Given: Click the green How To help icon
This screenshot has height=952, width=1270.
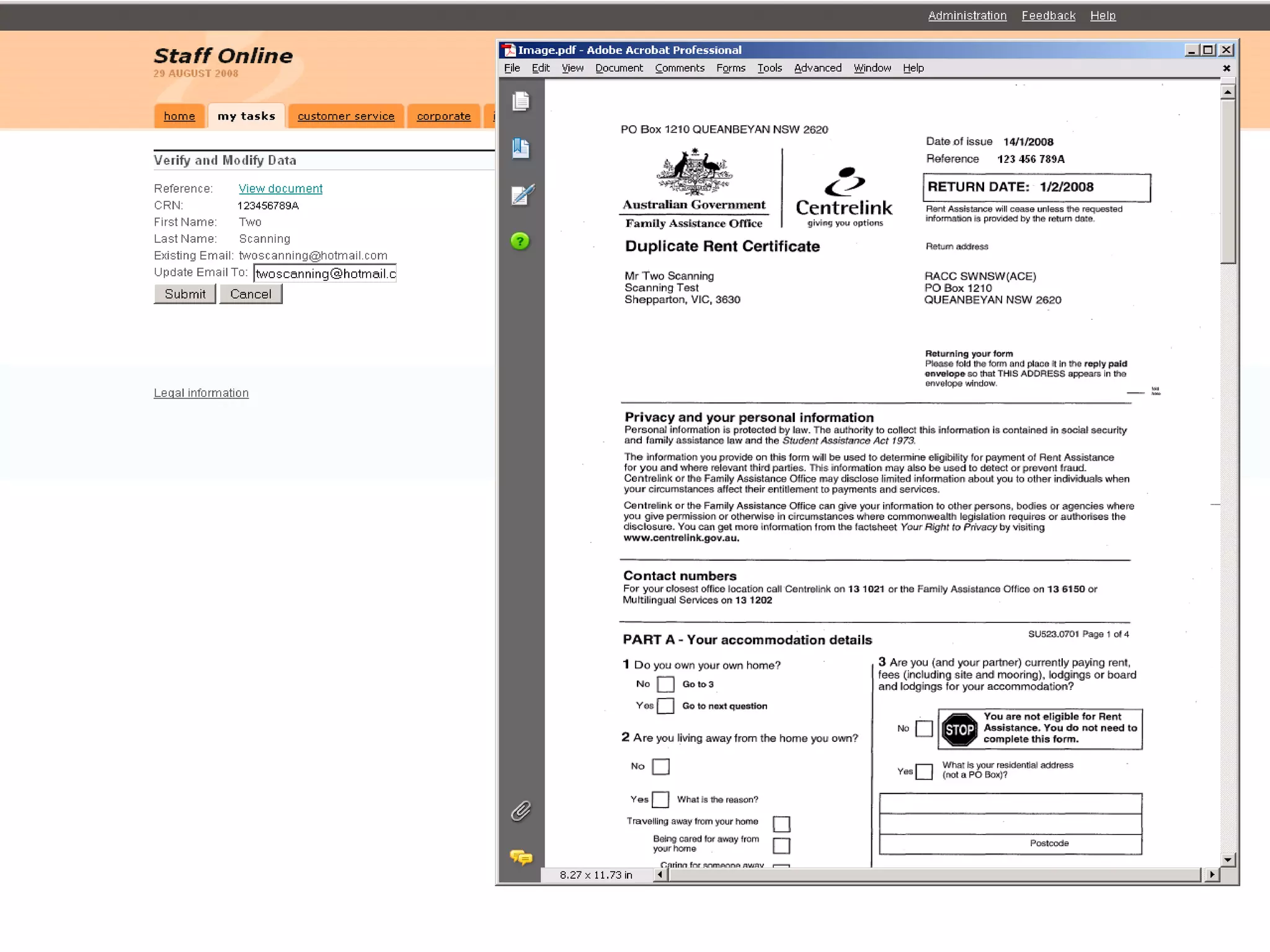Looking at the screenshot, I should (x=520, y=241).
